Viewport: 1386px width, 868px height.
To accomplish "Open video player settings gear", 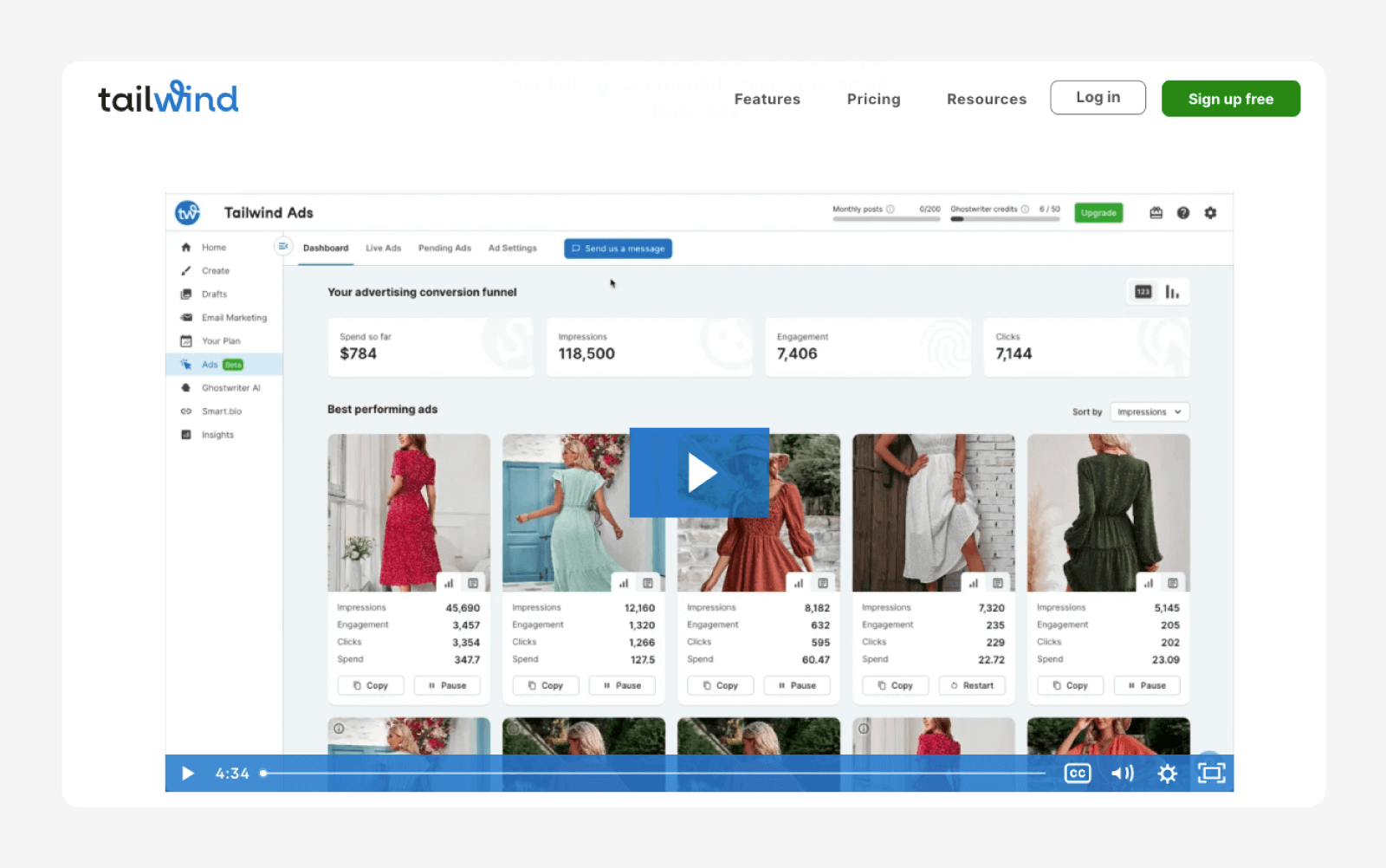I will (x=1167, y=774).
